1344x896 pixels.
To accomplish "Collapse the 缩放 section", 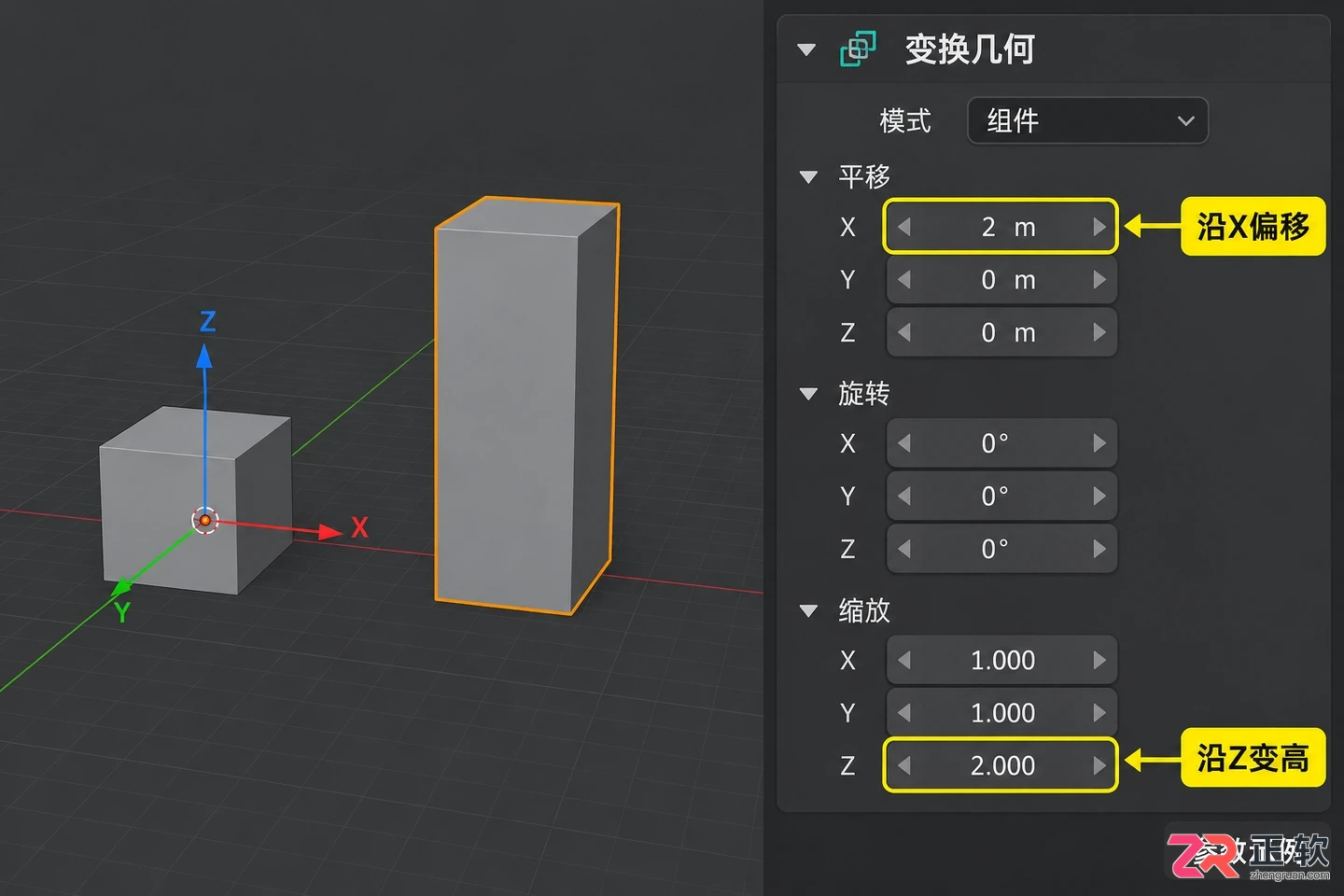I will [x=808, y=611].
